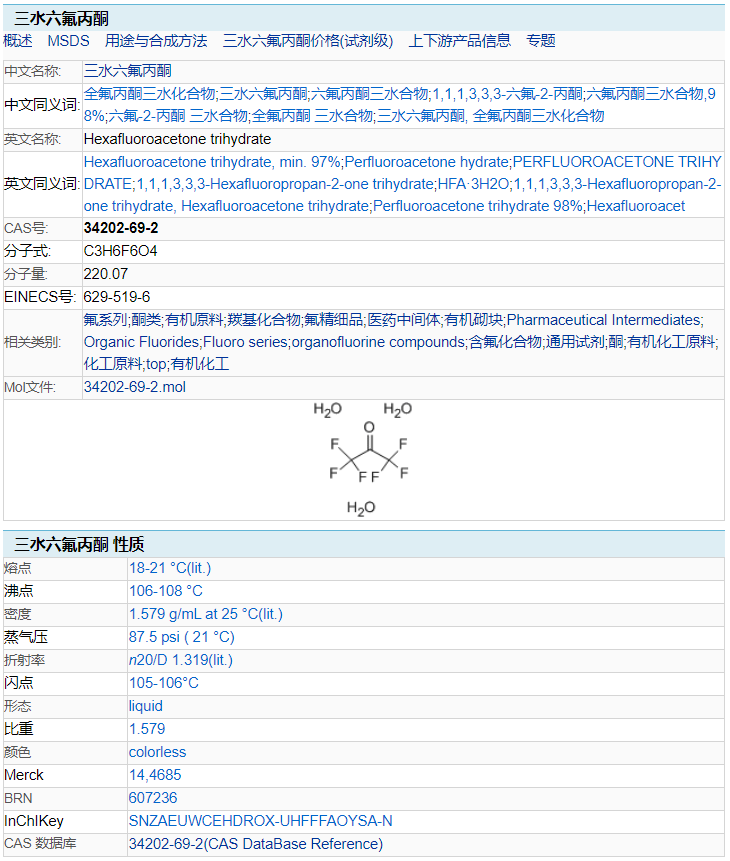The image size is (730, 861).
Task: Click Perfluoroacetone trihydrate 98% synonym link
Action: pos(478,206)
